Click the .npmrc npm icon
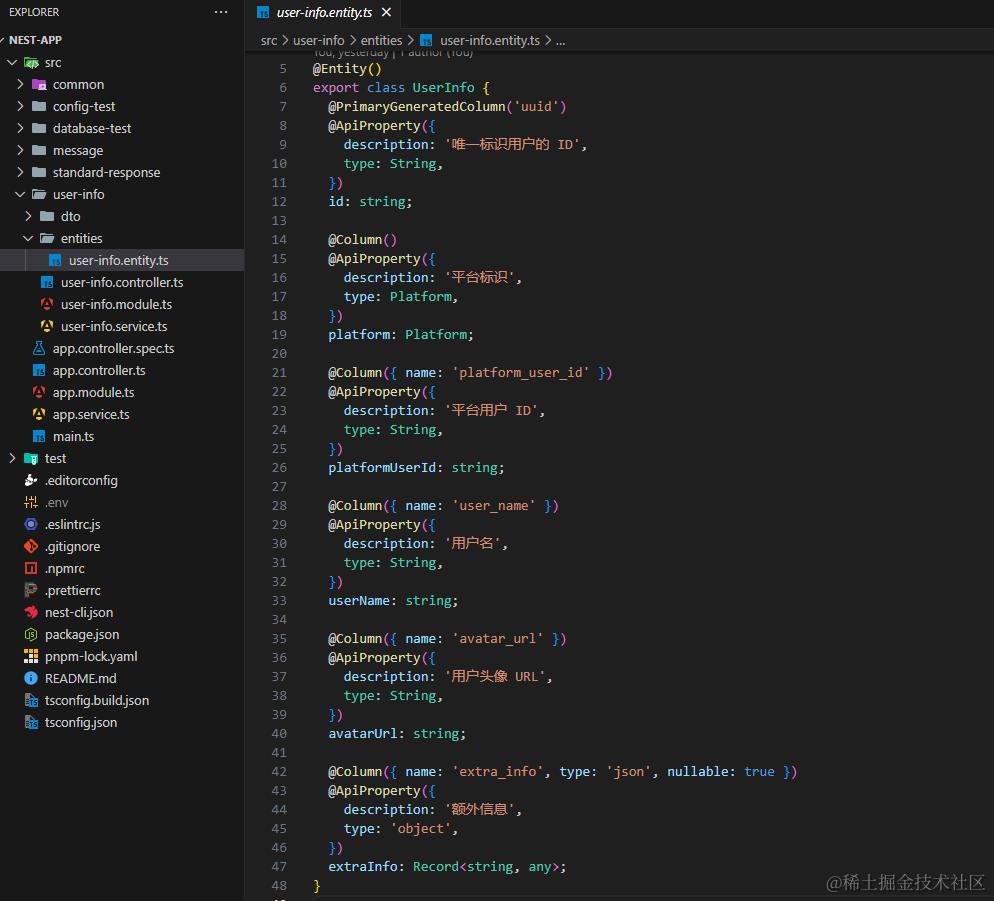 pyautogui.click(x=30, y=568)
